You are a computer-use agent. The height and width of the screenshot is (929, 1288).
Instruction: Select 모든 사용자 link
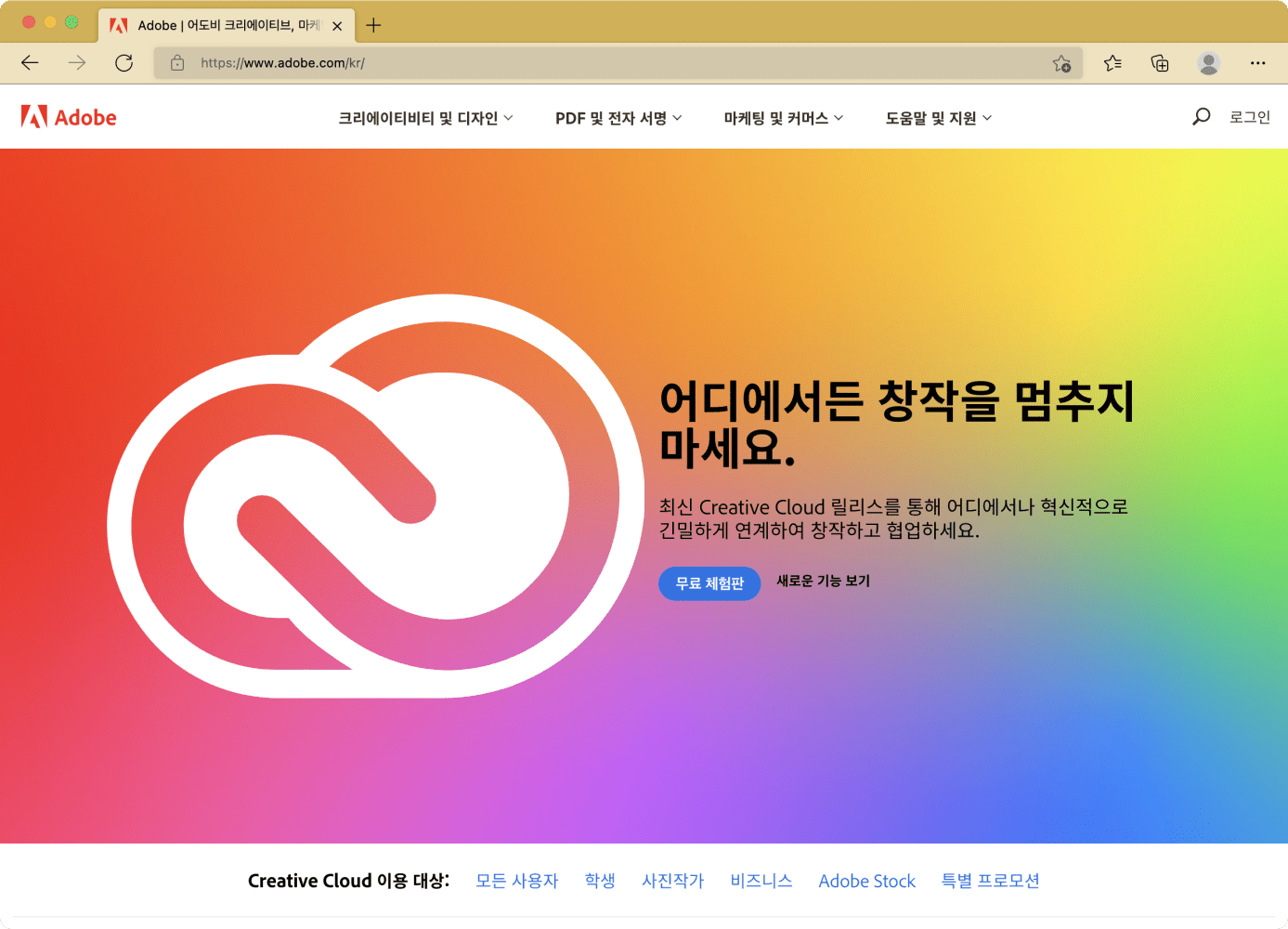[517, 881]
